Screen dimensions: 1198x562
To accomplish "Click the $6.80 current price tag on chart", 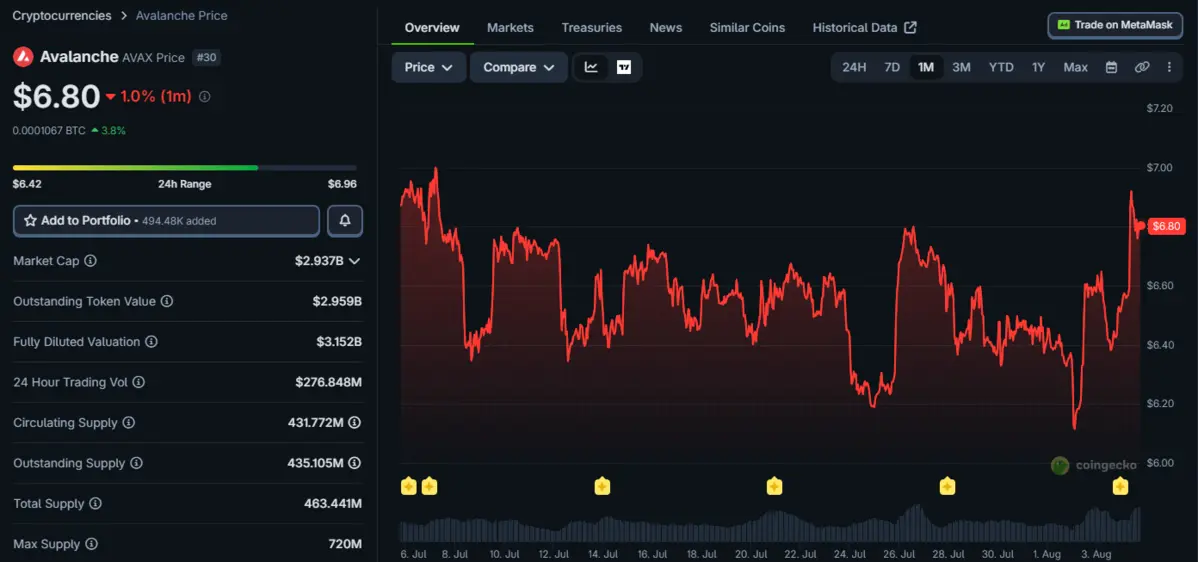I will (x=1167, y=226).
